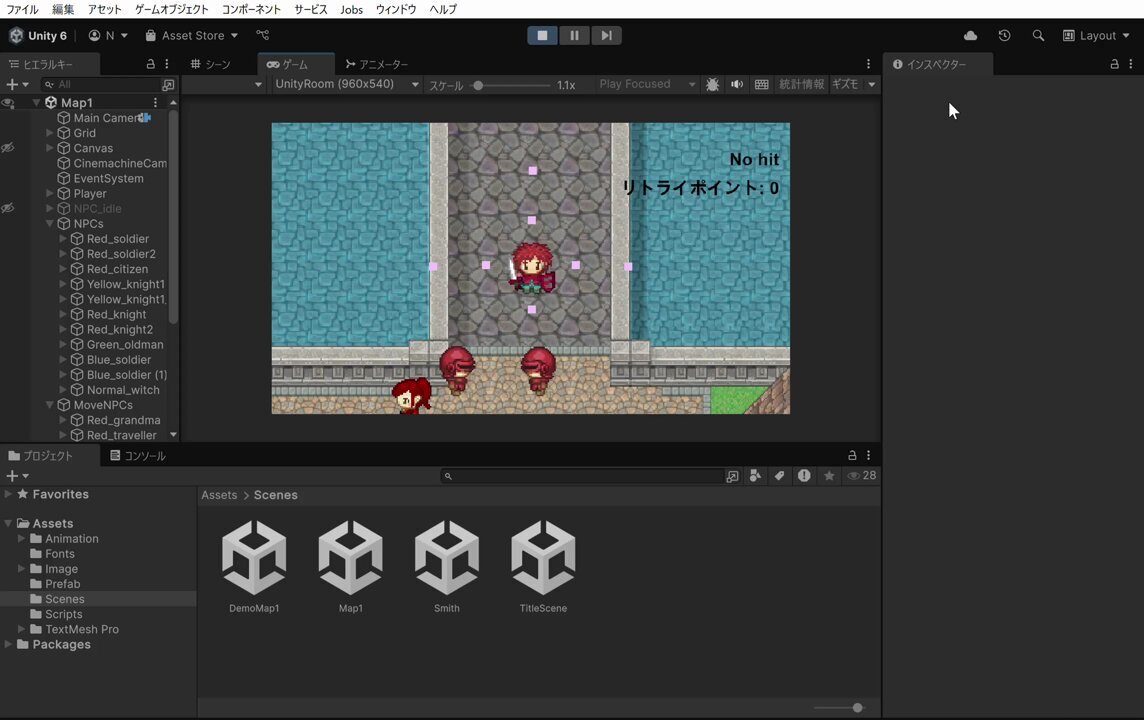
Task: Switch to the コンソール tab
Action: click(x=138, y=455)
